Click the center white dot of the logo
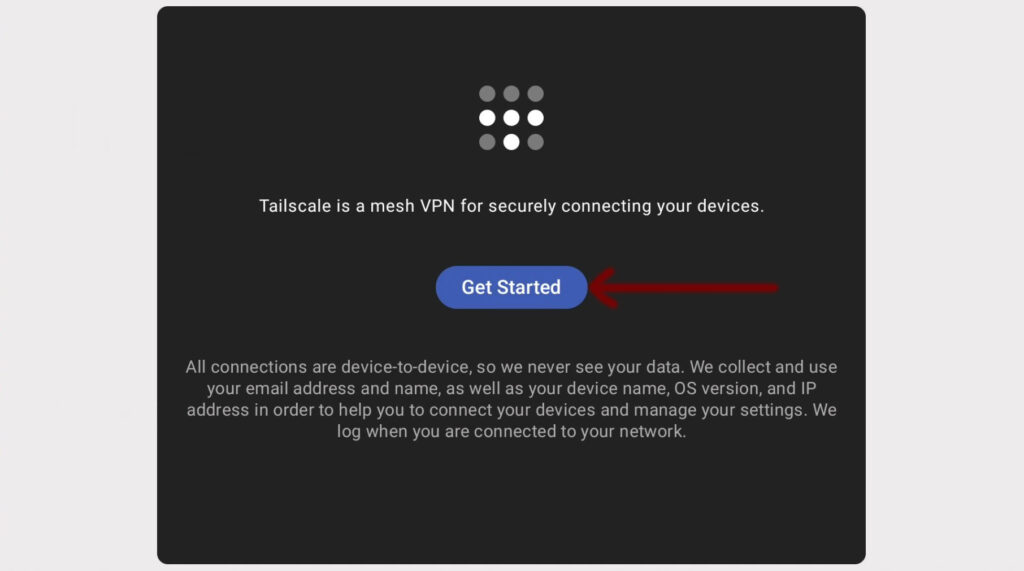 point(511,118)
